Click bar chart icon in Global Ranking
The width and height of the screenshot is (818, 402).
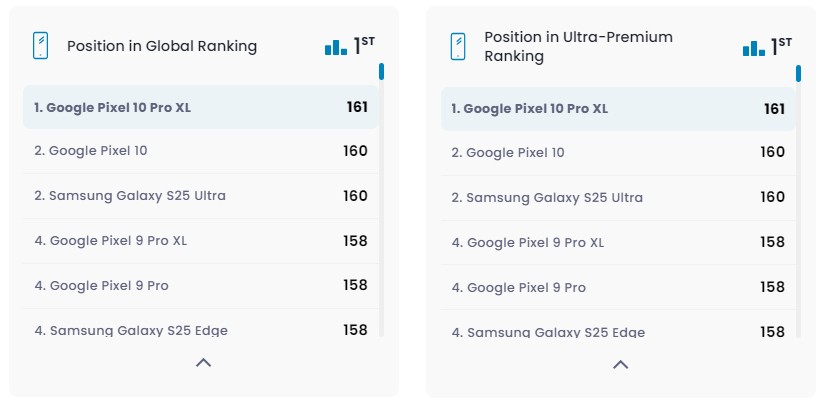tap(335, 47)
